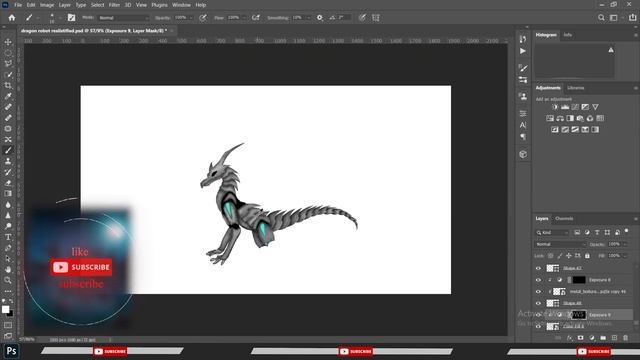
Task: Open the brush settings panel toggle
Action: click(x=71, y=18)
